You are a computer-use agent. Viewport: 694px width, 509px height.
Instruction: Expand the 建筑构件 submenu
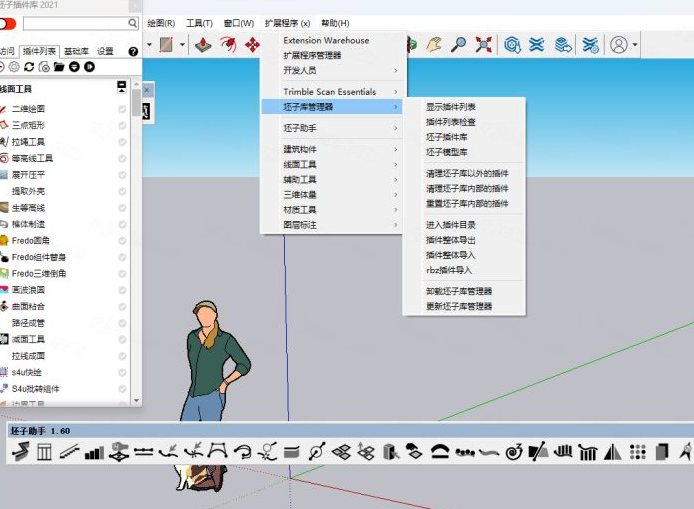tap(332, 149)
